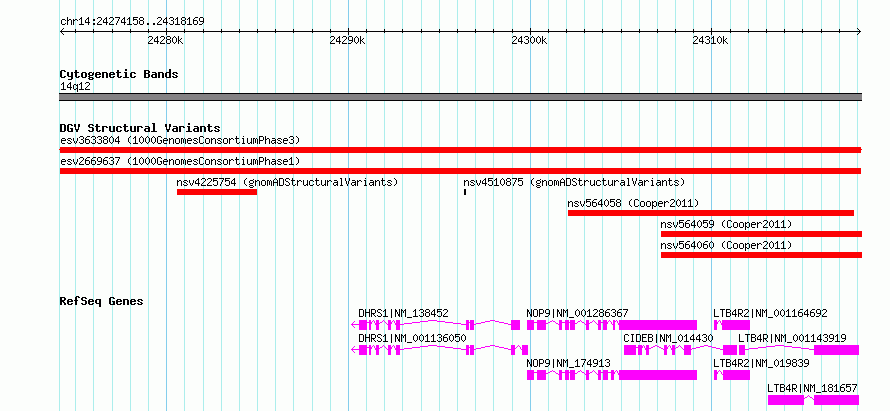Click the NOP9|NM_174913 gene label
This screenshot has width=890, height=411.
click(569, 363)
